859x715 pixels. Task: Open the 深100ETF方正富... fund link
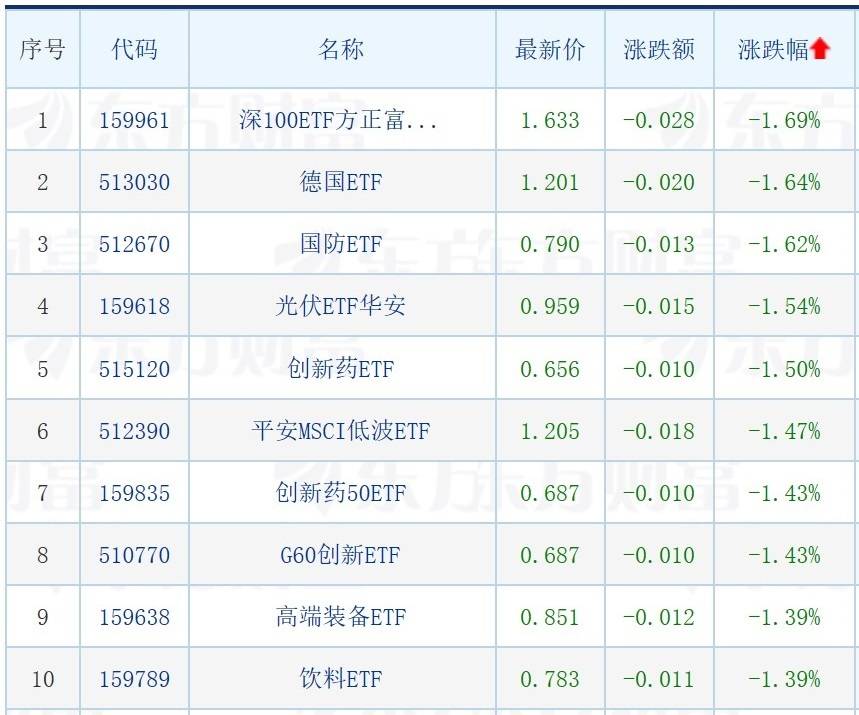click(x=339, y=119)
